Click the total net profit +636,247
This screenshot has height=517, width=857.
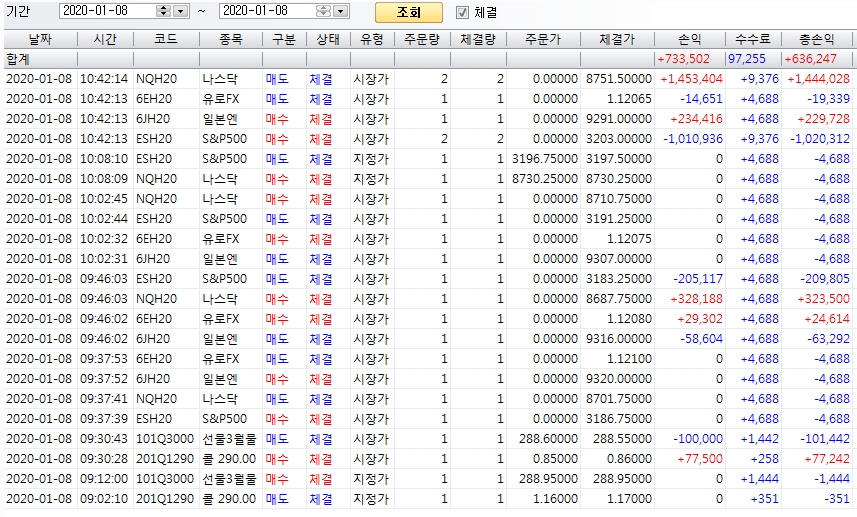[x=811, y=59]
